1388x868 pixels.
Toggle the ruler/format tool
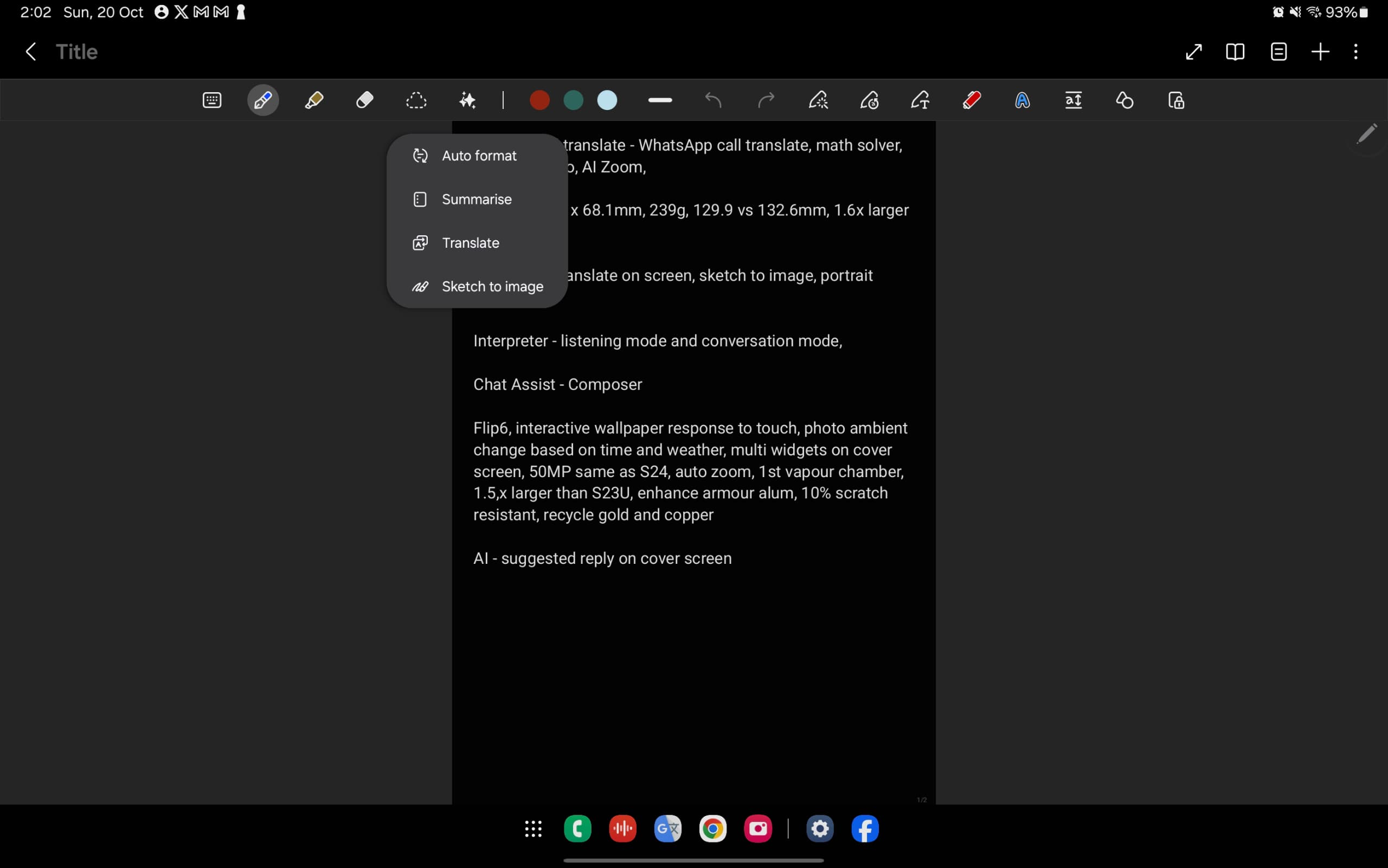coord(660,100)
